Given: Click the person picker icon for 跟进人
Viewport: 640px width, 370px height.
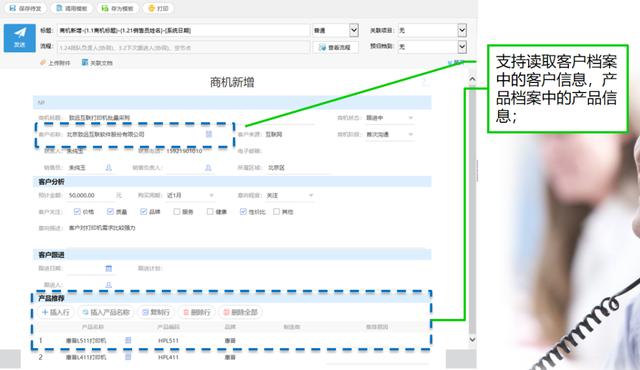Looking at the screenshot, I should 109,285.
